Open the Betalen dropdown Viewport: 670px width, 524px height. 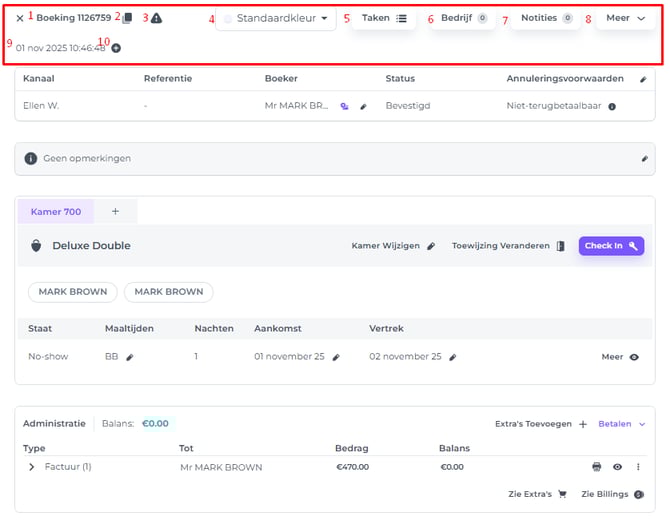[621, 424]
